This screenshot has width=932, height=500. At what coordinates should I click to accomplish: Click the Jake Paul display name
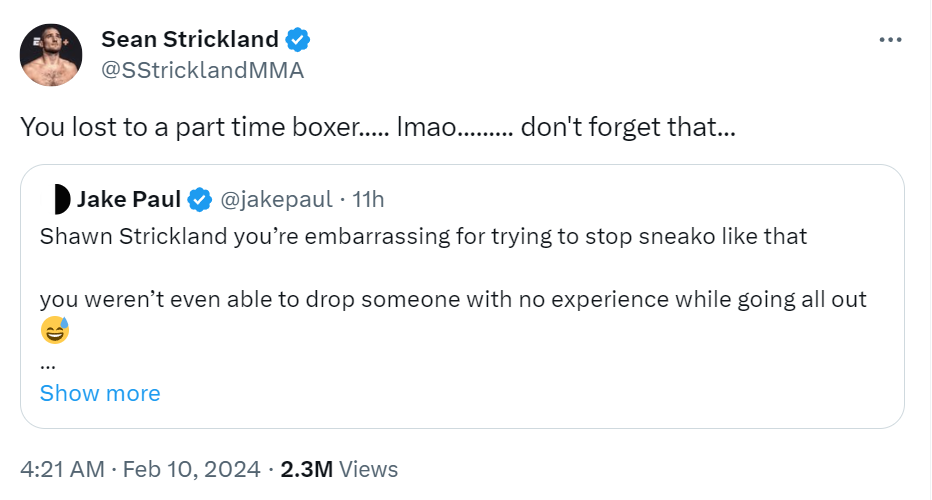(128, 200)
